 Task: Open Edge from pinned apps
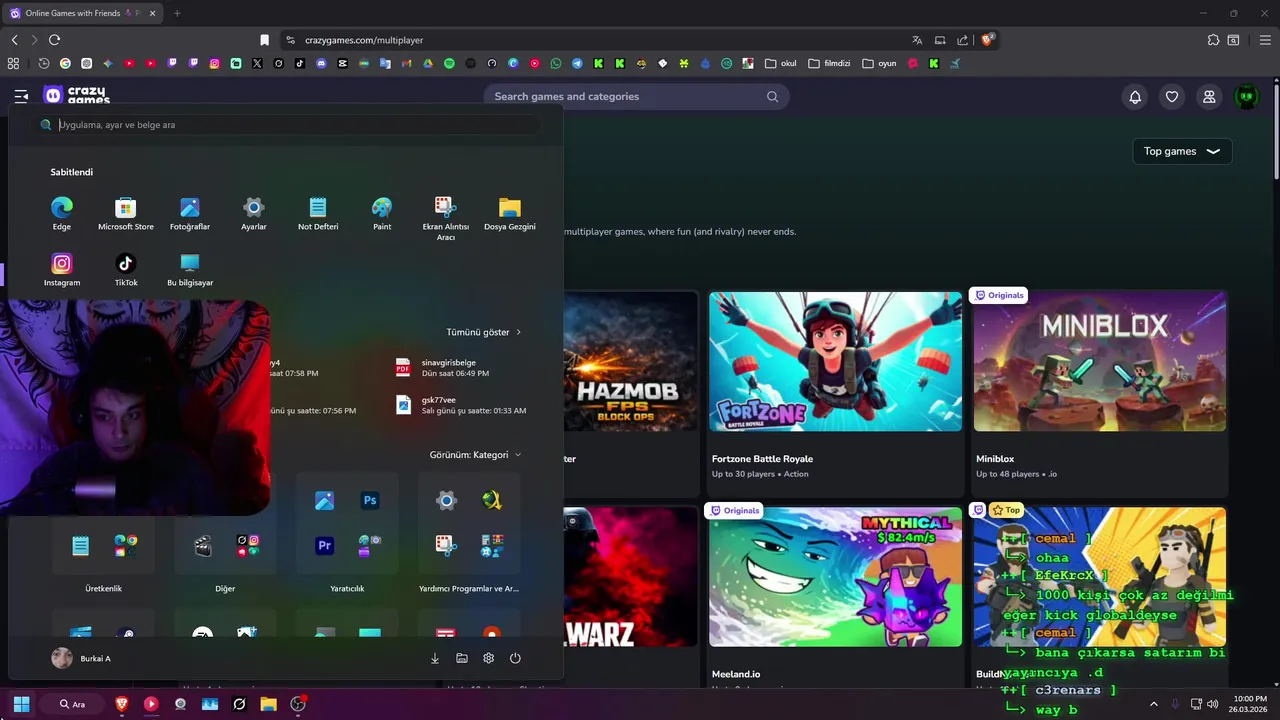tap(62, 213)
